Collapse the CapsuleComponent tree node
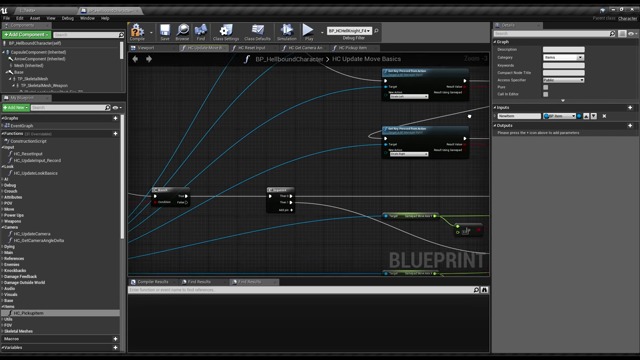The image size is (640, 360). 4,52
